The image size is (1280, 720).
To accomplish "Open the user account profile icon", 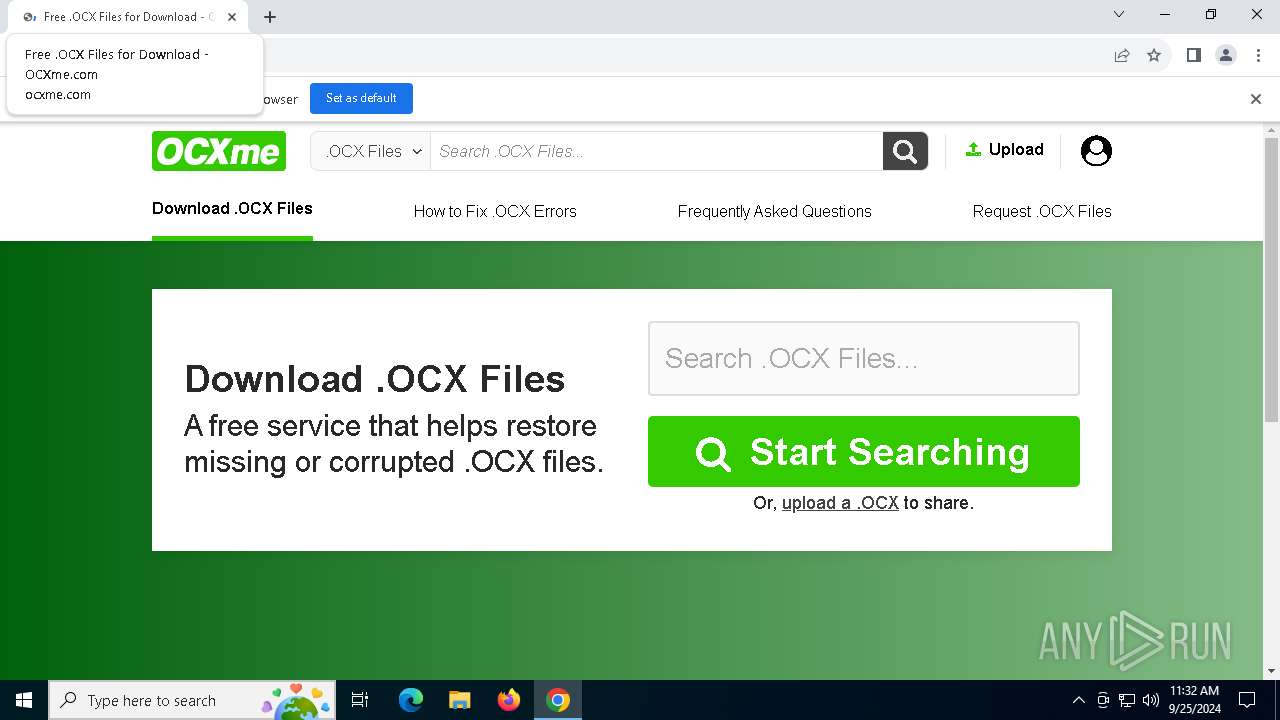I will [x=1096, y=151].
